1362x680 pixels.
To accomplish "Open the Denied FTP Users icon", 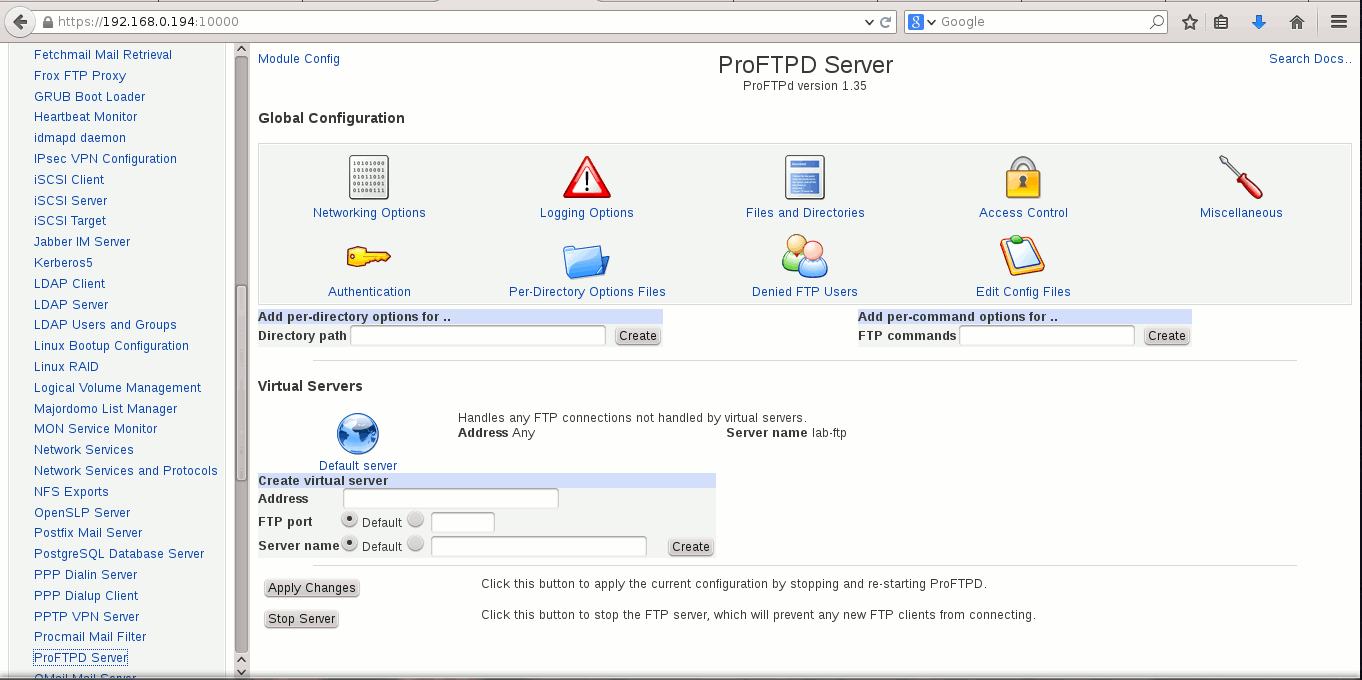I will [x=805, y=256].
